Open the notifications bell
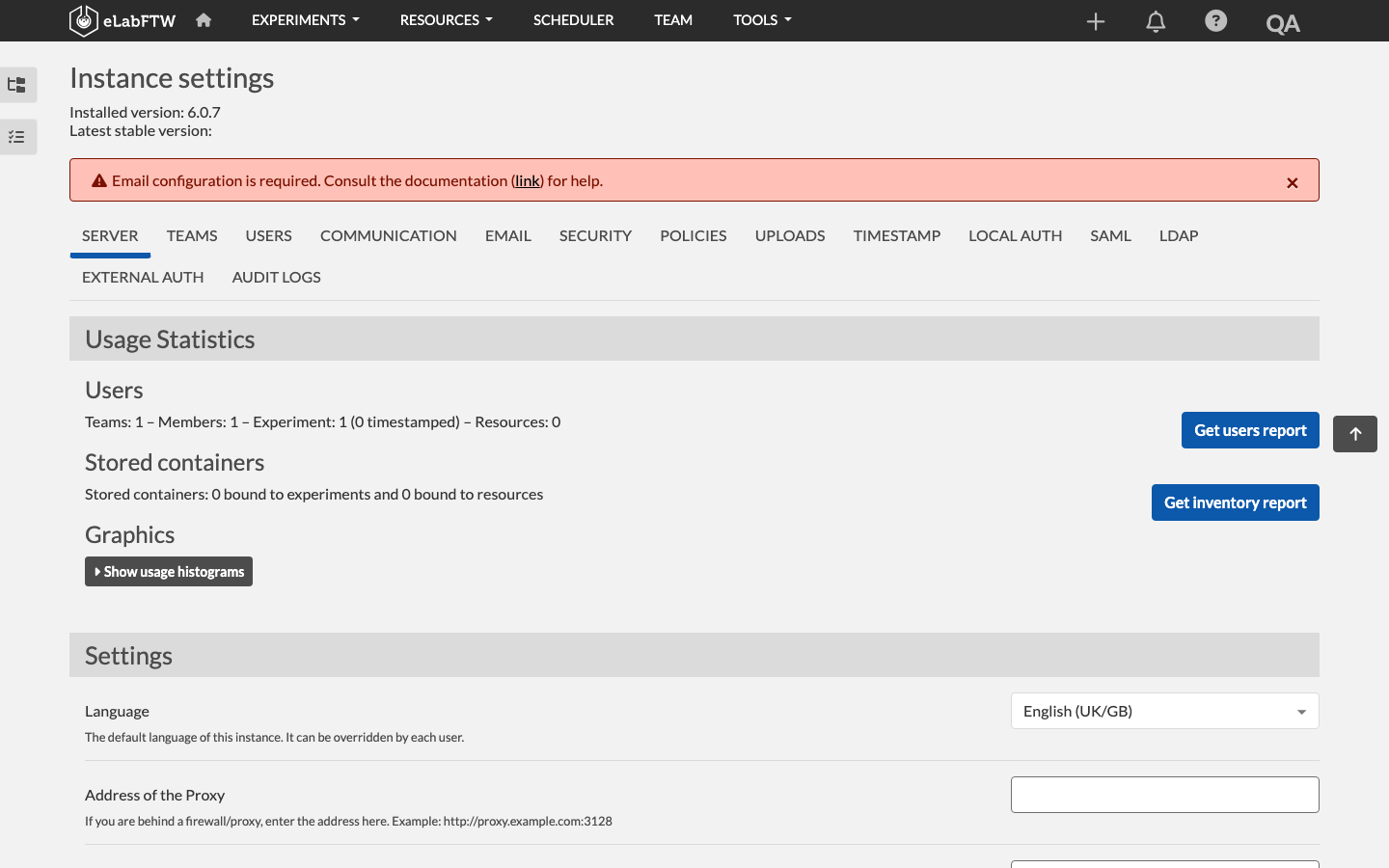This screenshot has height=868, width=1389. 1156,21
